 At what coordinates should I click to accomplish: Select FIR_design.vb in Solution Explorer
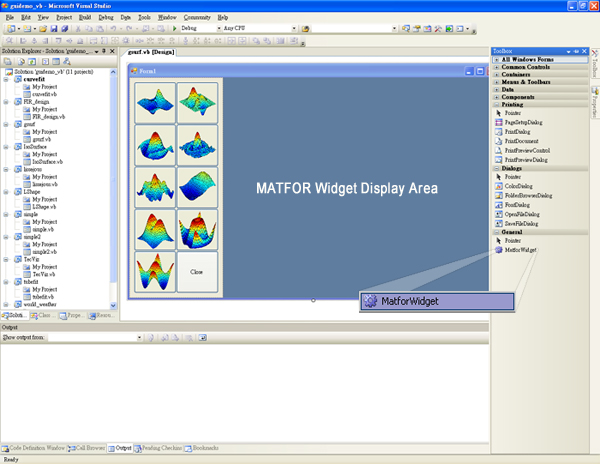(x=48, y=117)
